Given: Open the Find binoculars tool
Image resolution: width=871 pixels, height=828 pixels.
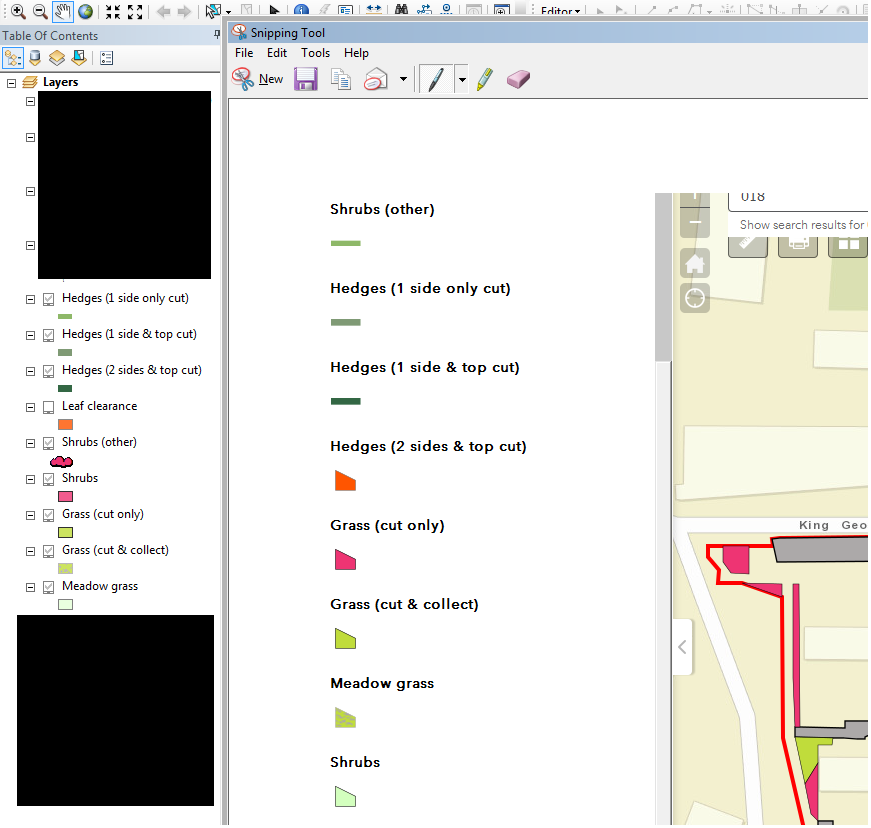Looking at the screenshot, I should tap(401, 9).
